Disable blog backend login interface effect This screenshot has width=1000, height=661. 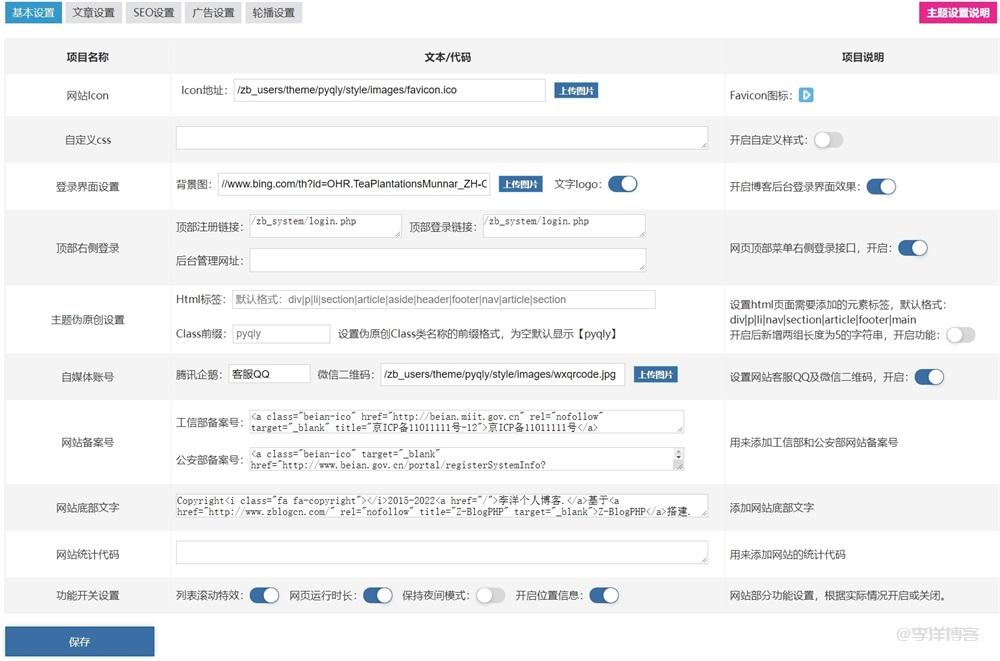coord(881,186)
